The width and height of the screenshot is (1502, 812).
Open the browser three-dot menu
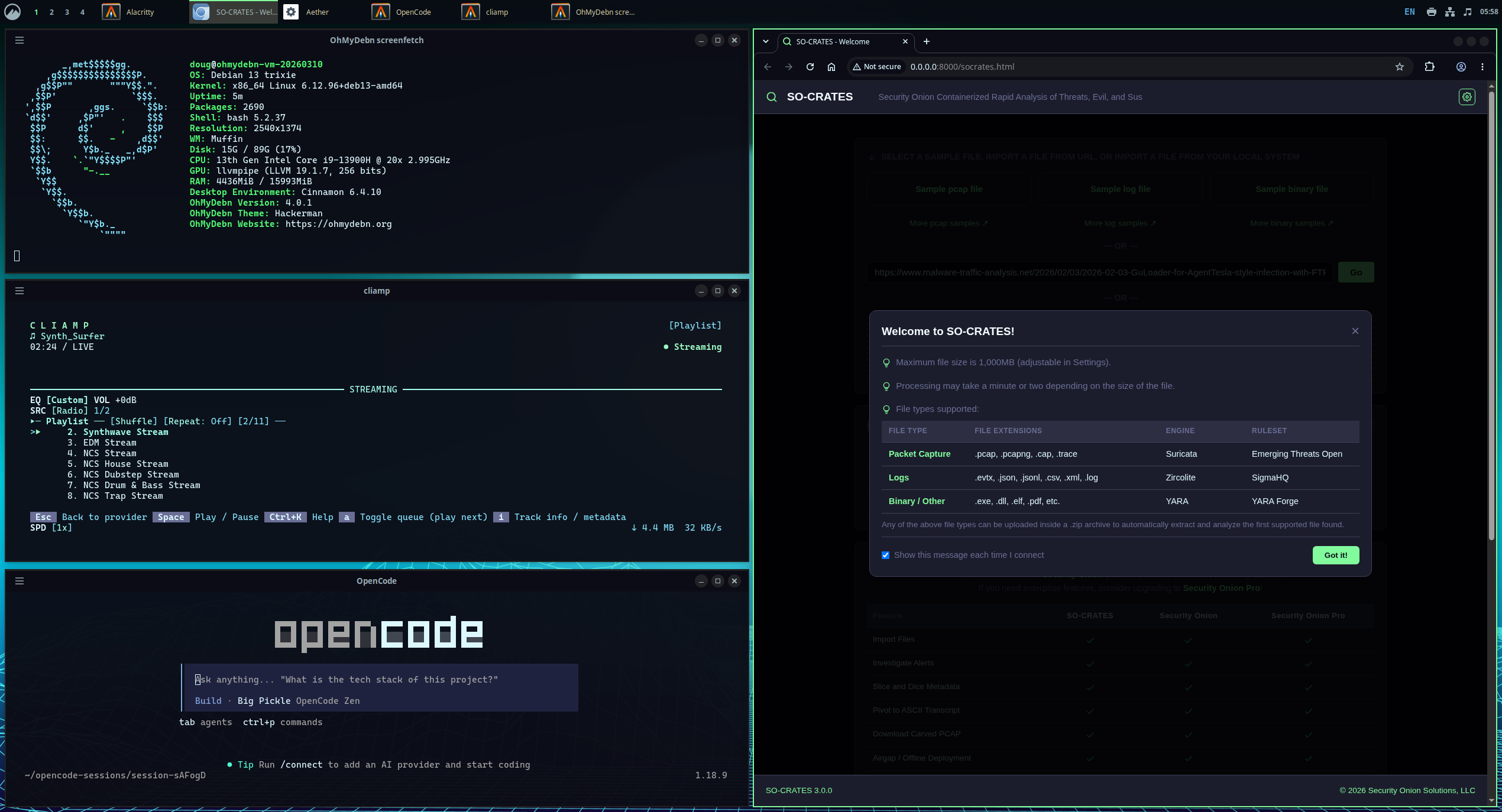coord(1482,67)
